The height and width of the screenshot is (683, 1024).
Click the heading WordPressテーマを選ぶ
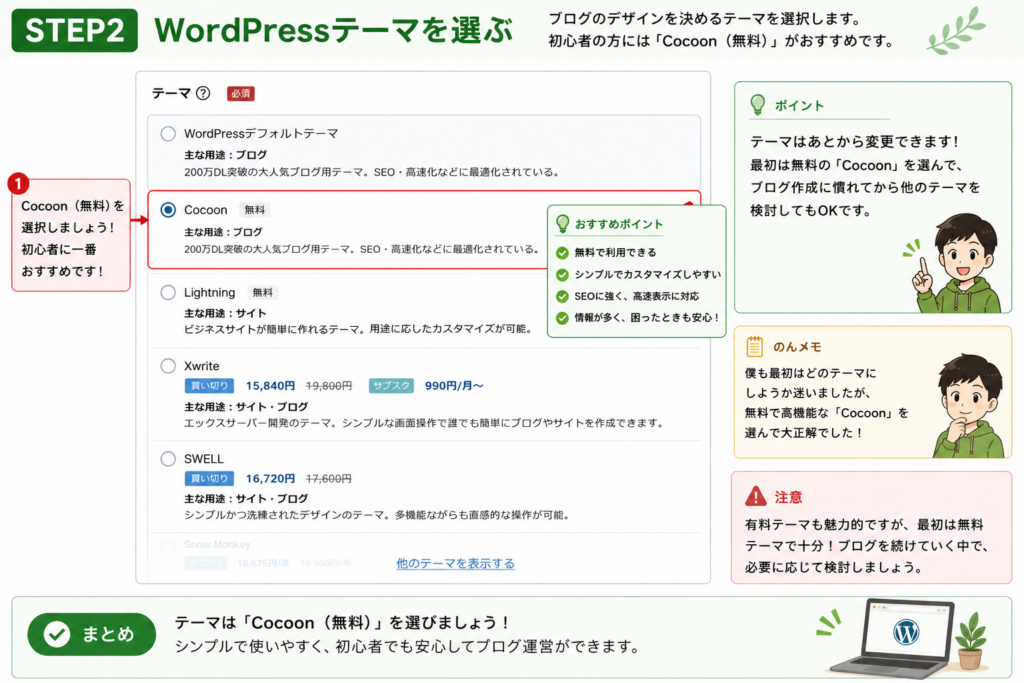point(334,30)
